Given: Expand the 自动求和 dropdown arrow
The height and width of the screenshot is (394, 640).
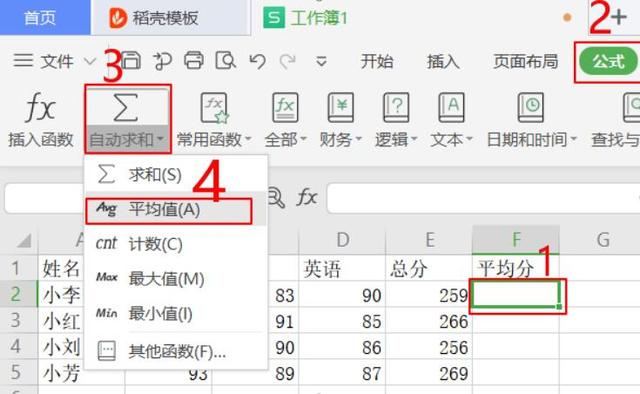Looking at the screenshot, I should pyautogui.click(x=160, y=140).
